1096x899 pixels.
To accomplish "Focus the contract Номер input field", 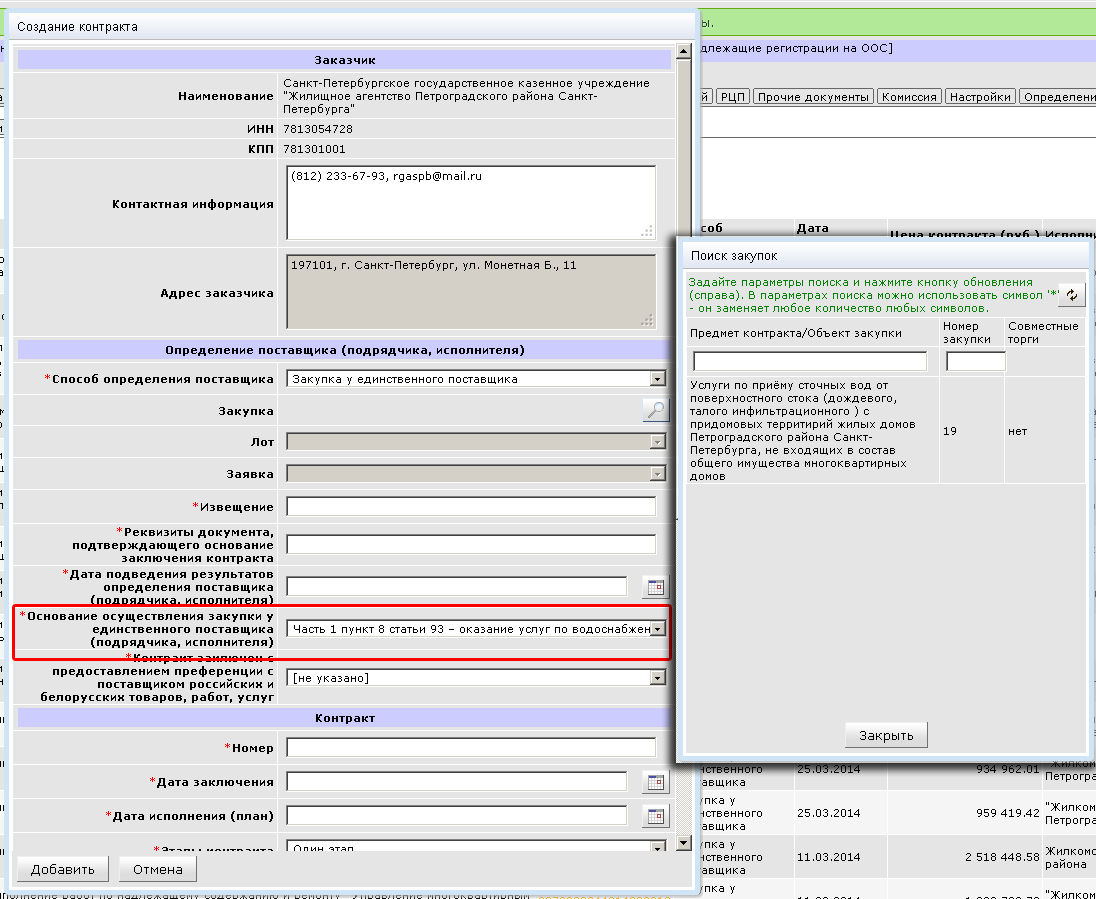I will [471, 747].
